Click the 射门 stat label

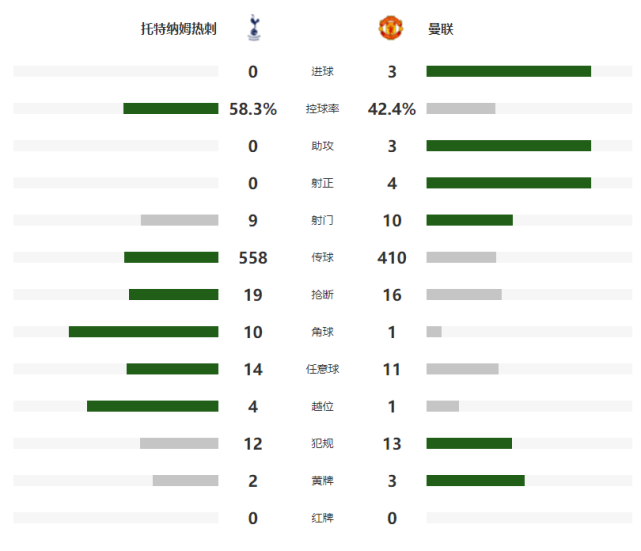[322, 220]
